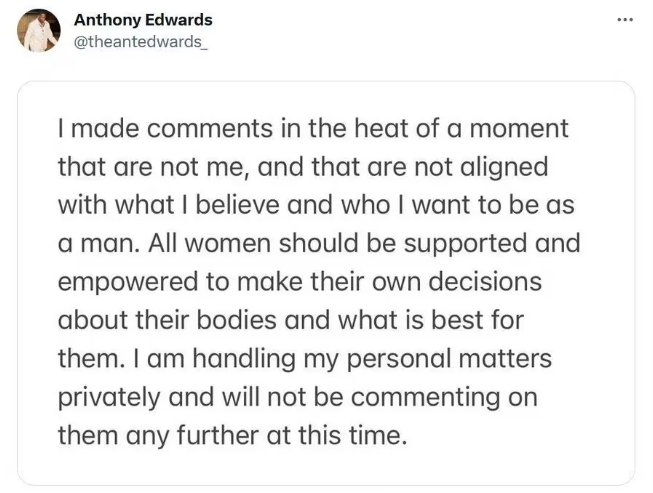Viewport: 653px width, 493px height.
Task: Open the Anthony Edwards display name link
Action: point(144,20)
